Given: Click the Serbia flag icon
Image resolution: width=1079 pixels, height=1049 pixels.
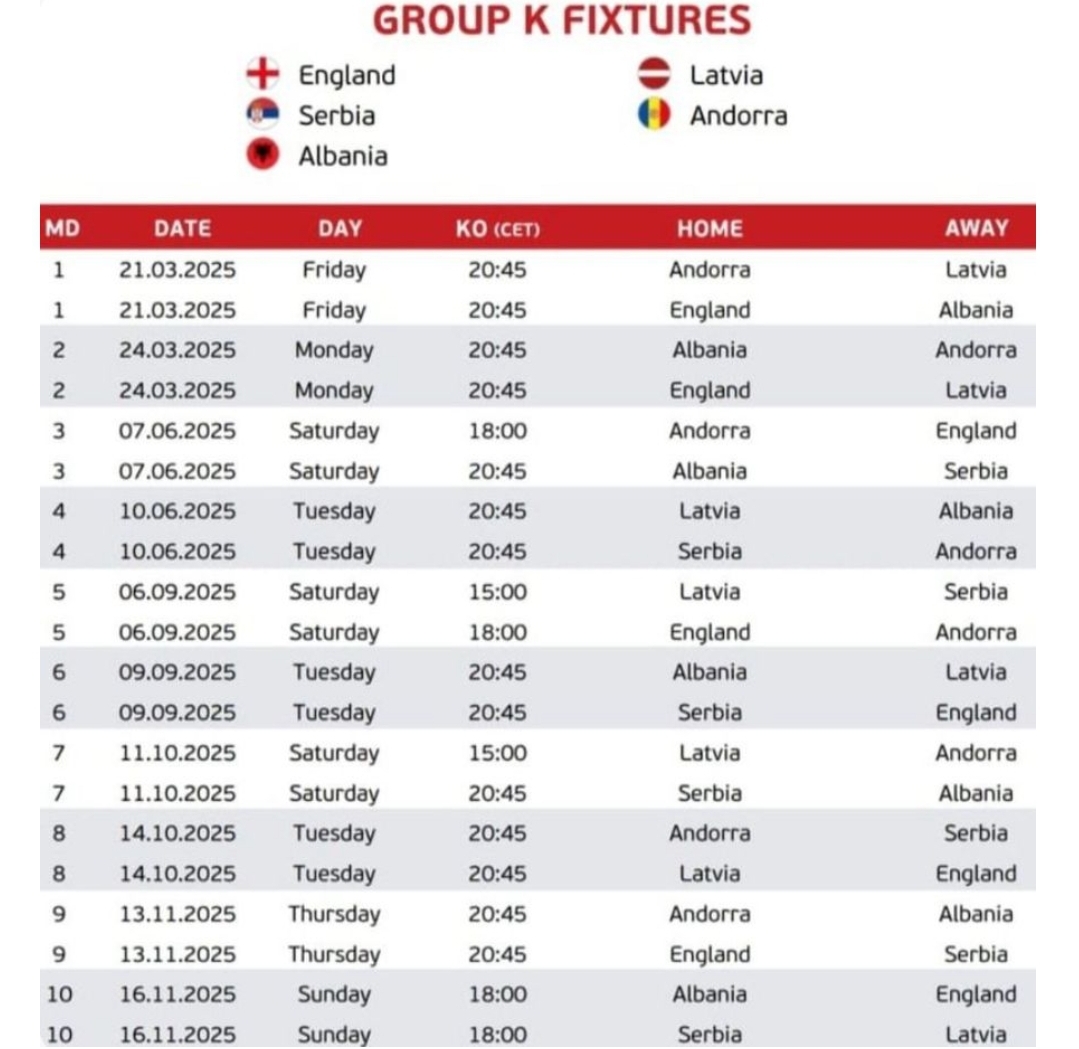Looking at the screenshot, I should pyautogui.click(x=263, y=114).
